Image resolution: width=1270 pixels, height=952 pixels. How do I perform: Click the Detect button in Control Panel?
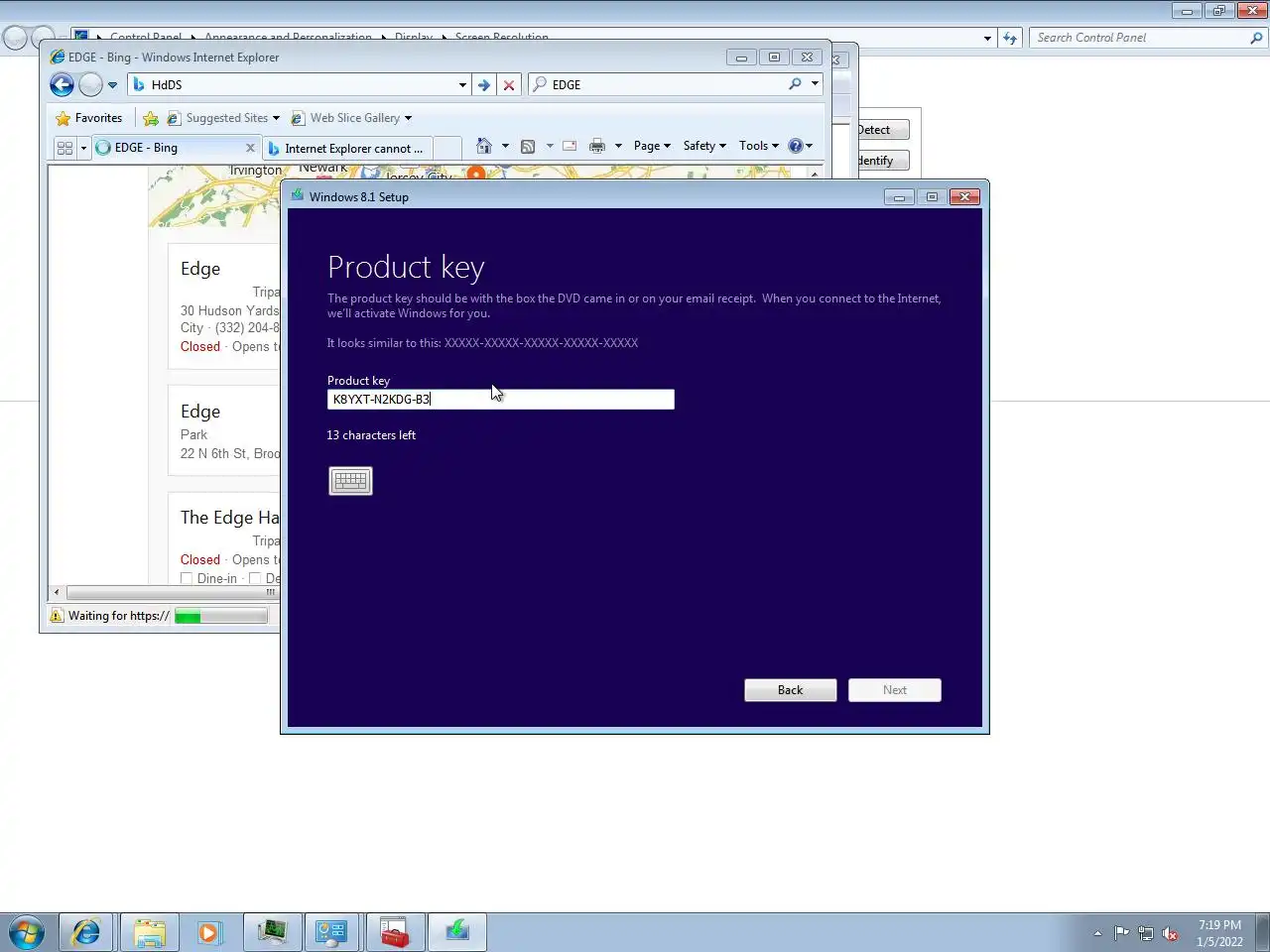pos(882,130)
